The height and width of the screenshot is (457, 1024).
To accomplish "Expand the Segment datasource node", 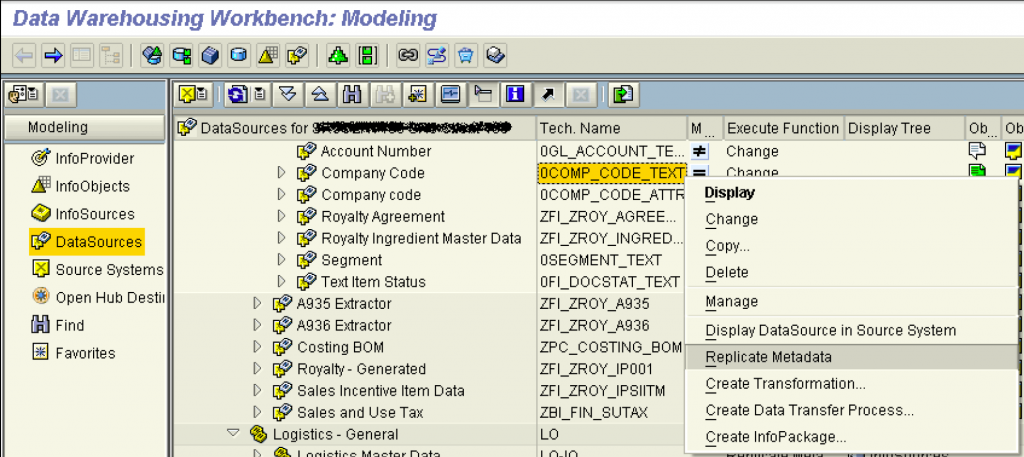I will click(x=281, y=260).
